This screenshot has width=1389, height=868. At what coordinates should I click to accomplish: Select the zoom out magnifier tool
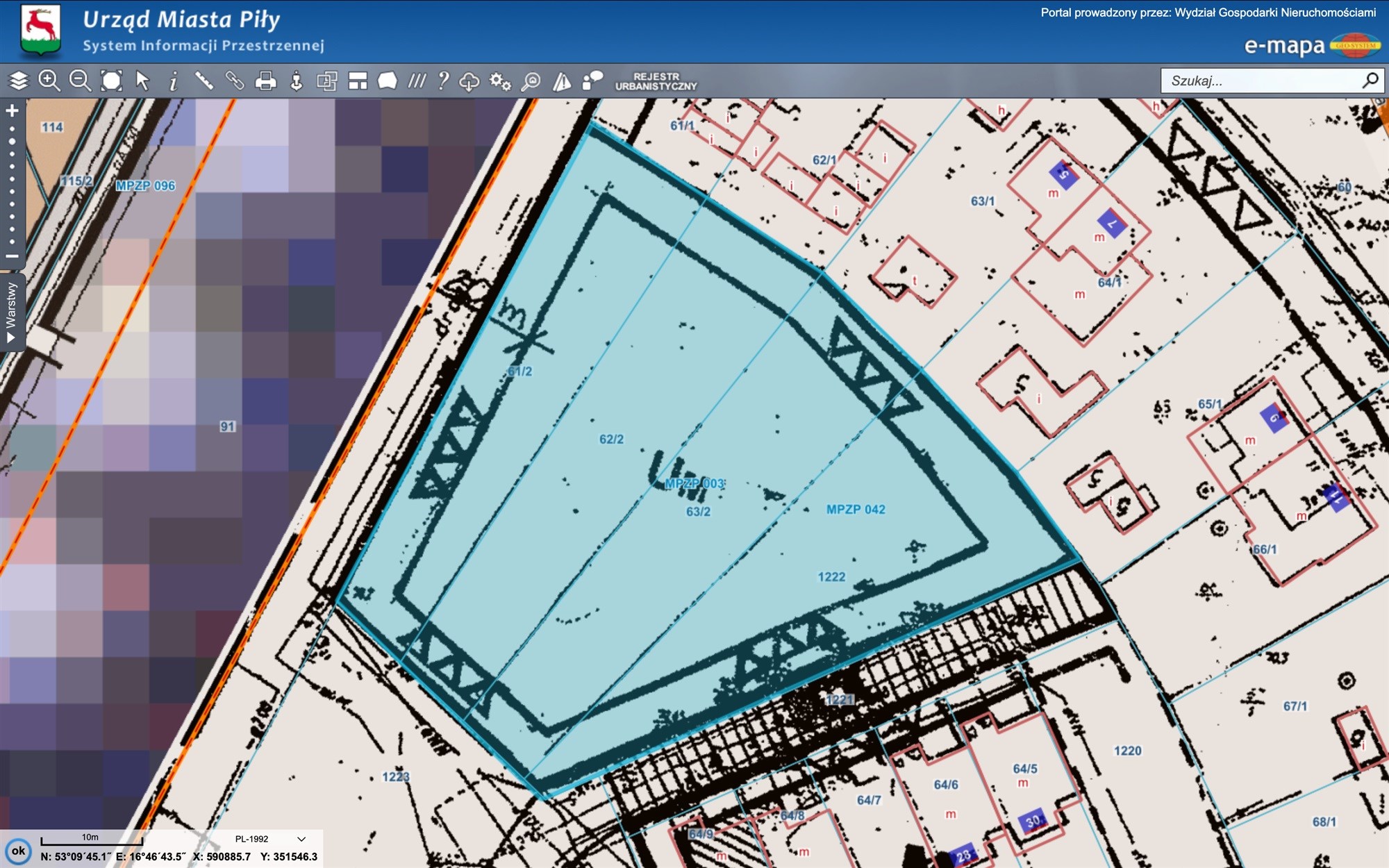[x=80, y=81]
